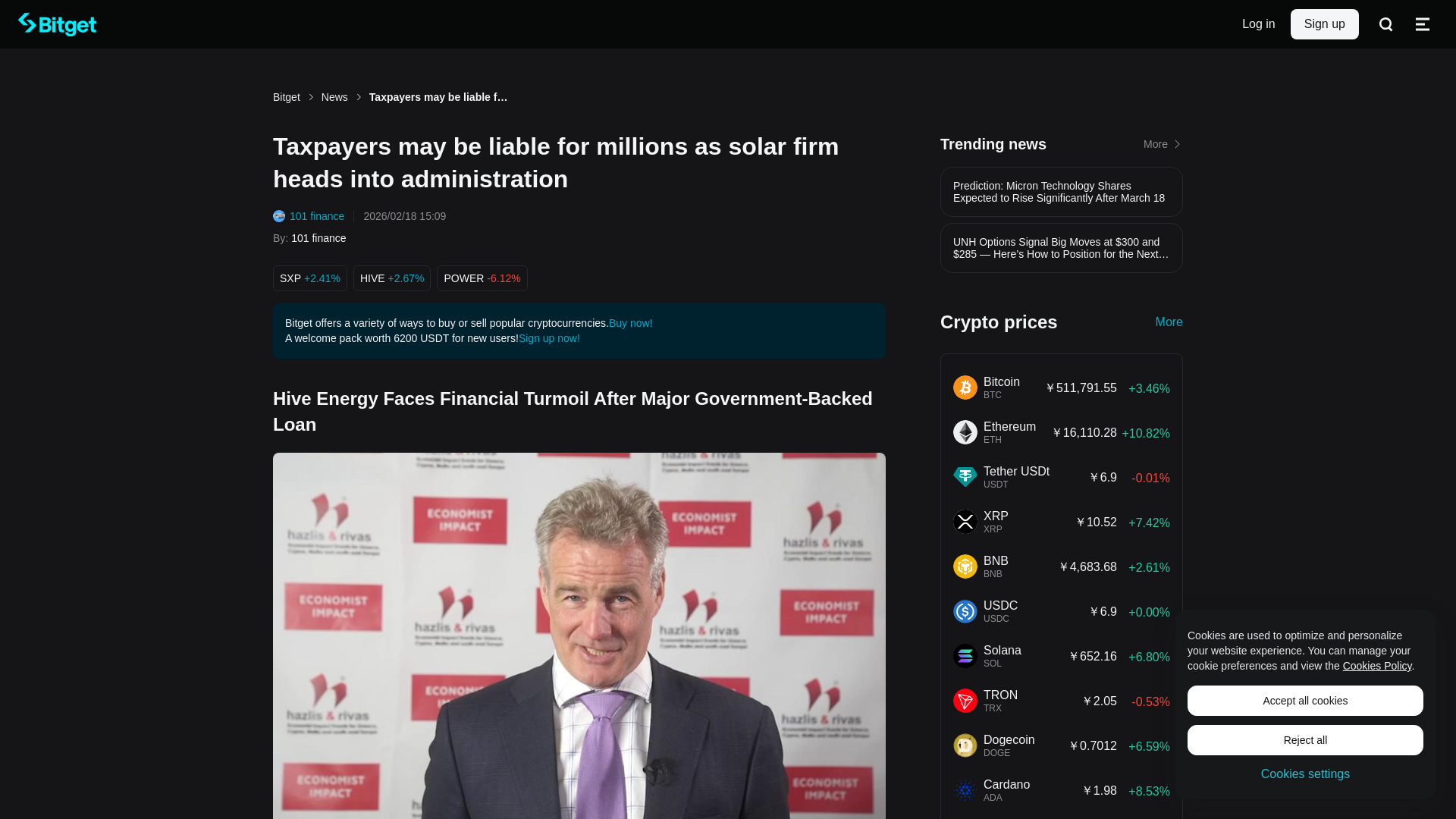This screenshot has height=819, width=1456.
Task: Go to Bitget breadcrumb
Action: click(287, 97)
